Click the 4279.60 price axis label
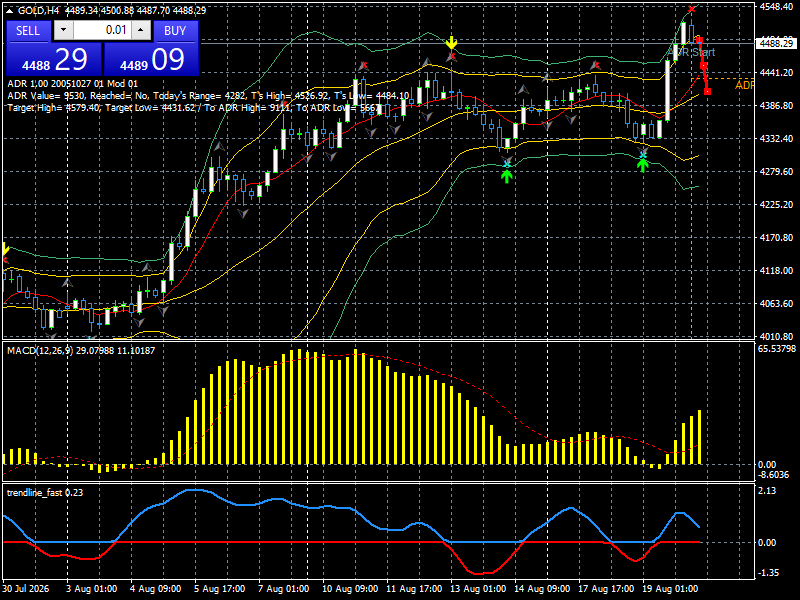 tap(776, 171)
